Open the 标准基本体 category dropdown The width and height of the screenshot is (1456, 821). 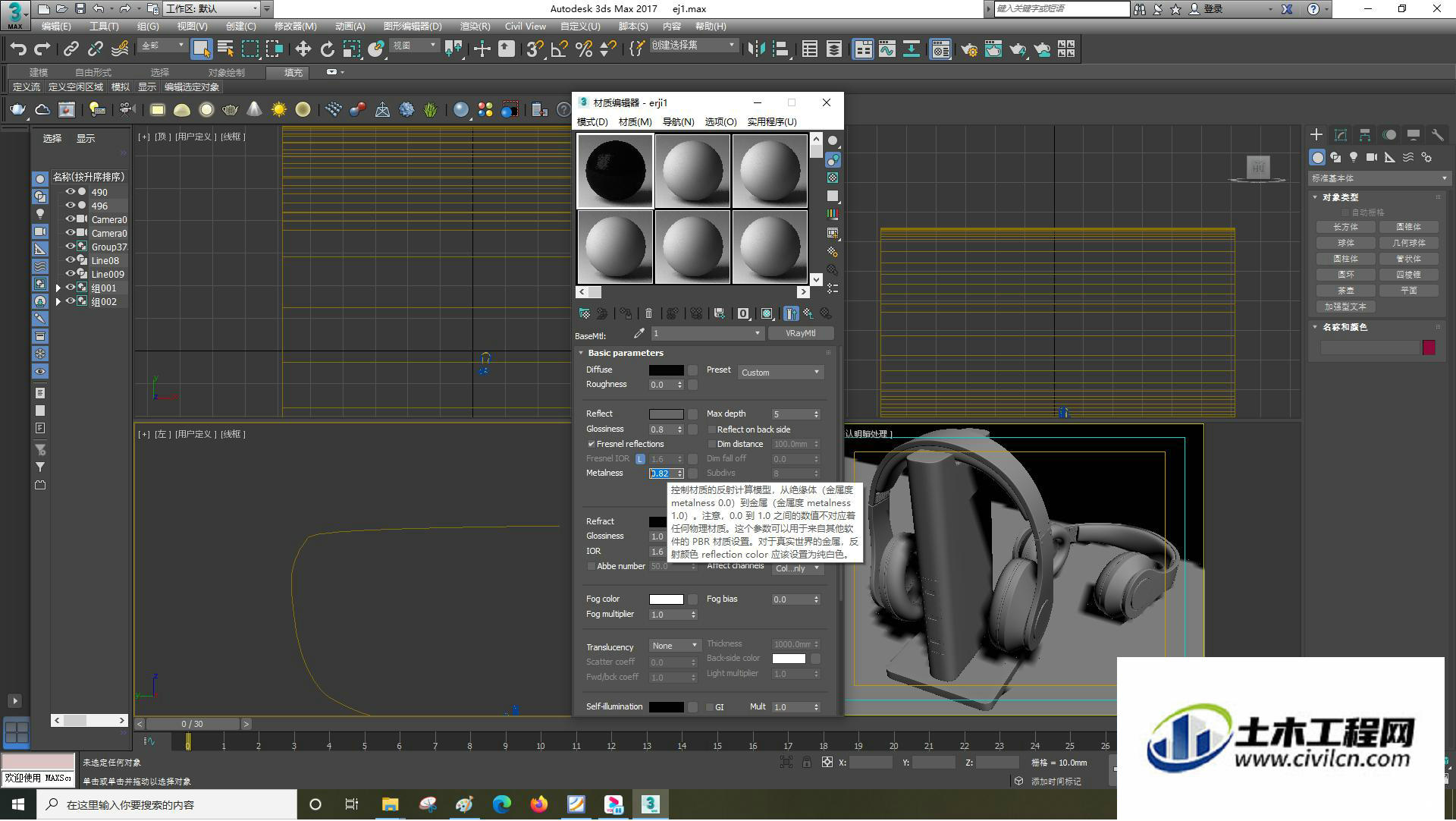pos(1379,178)
